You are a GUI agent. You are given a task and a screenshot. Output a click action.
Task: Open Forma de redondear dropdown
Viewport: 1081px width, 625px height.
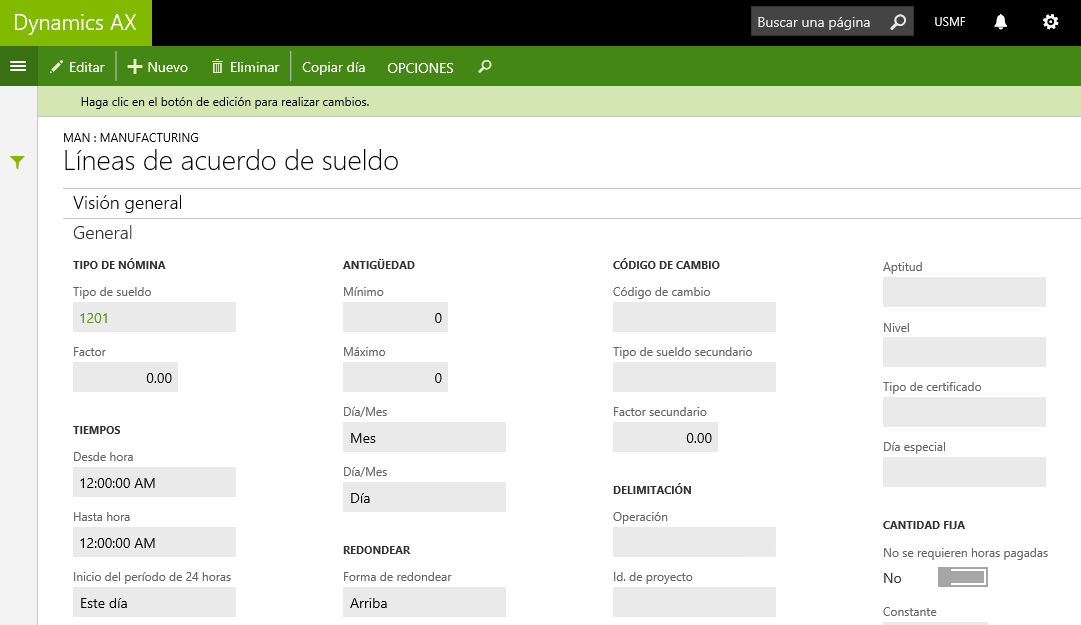tap(424, 602)
